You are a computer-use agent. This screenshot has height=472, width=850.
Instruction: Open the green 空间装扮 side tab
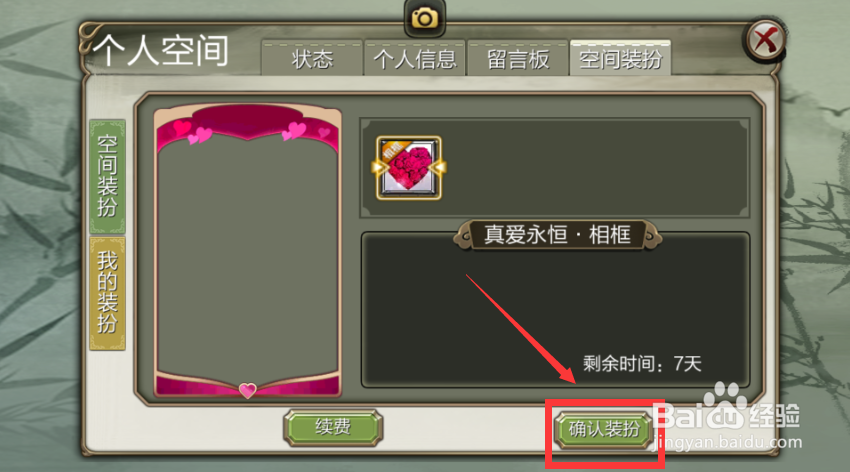107,177
